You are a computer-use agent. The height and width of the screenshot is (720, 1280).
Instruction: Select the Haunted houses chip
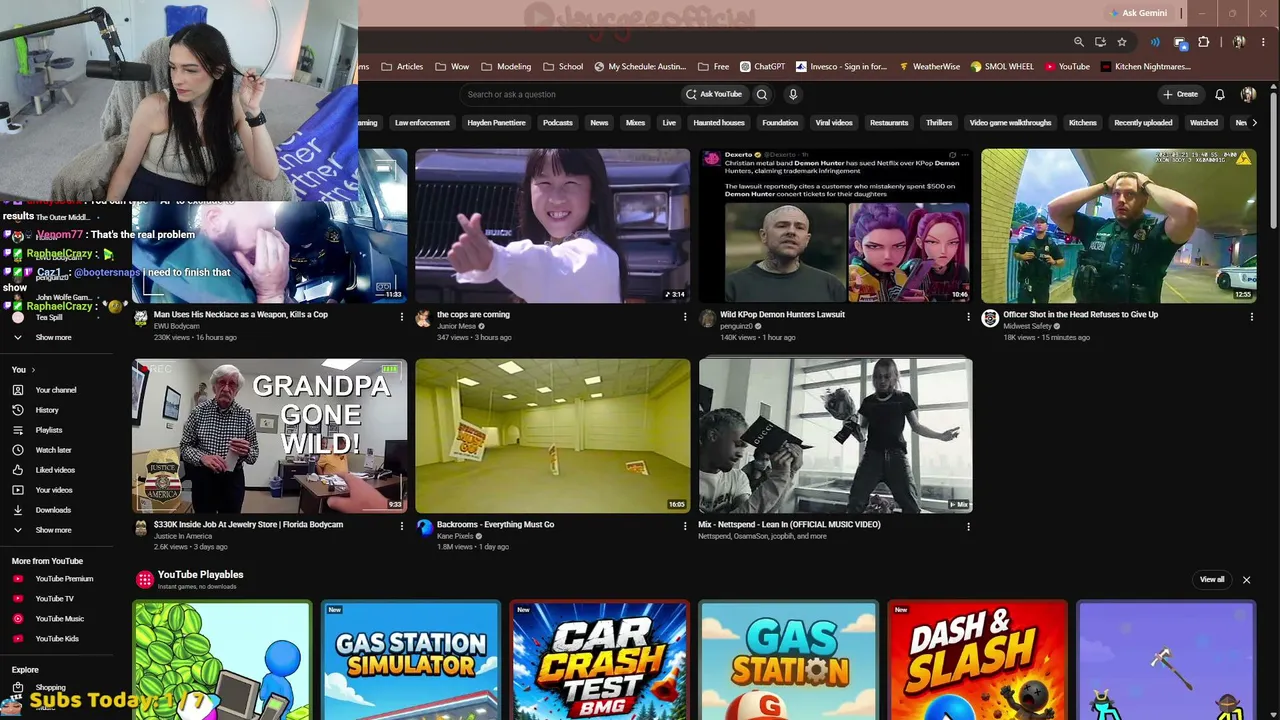[719, 123]
